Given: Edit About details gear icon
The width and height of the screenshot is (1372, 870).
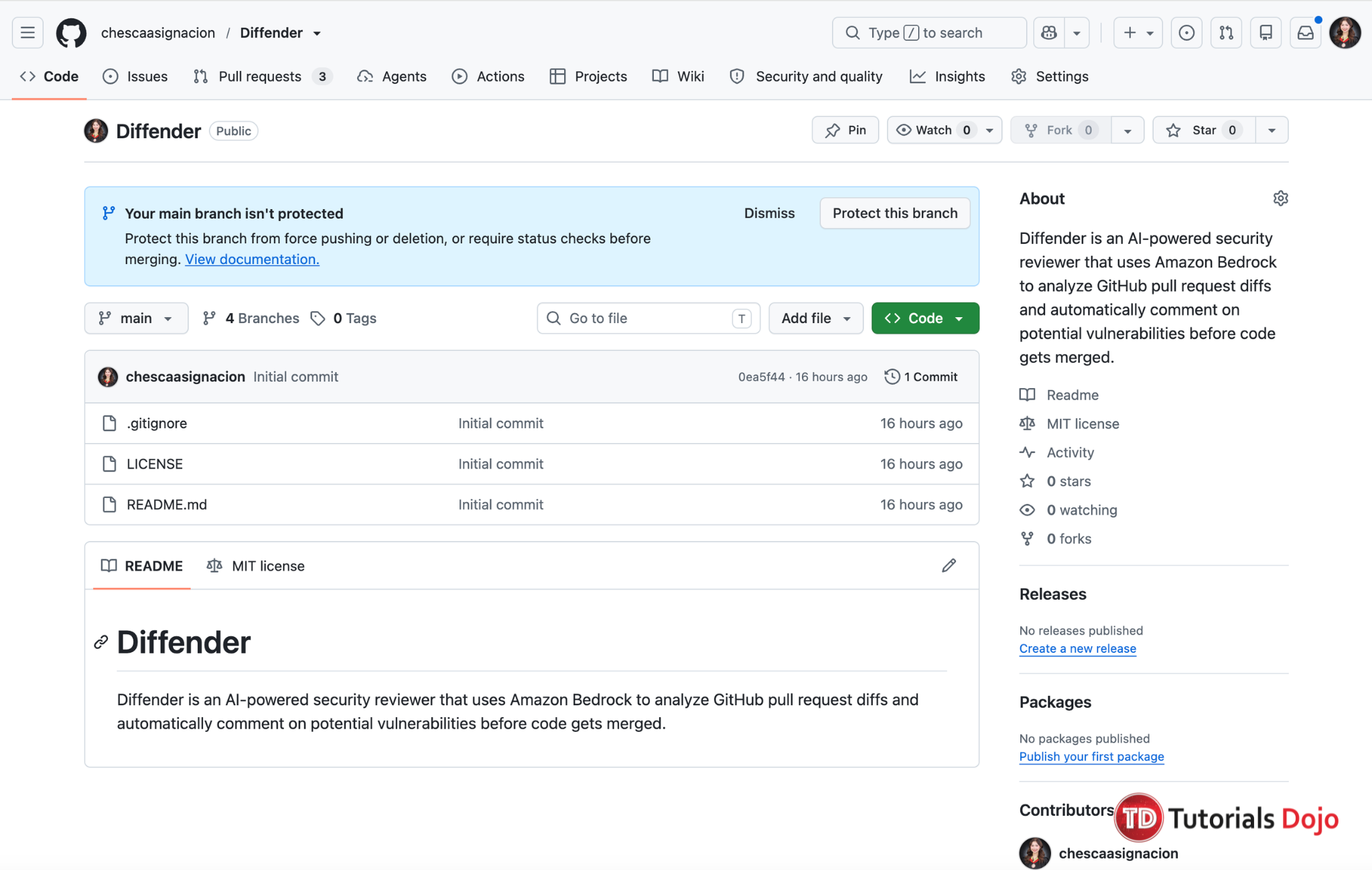Looking at the screenshot, I should click(1280, 198).
